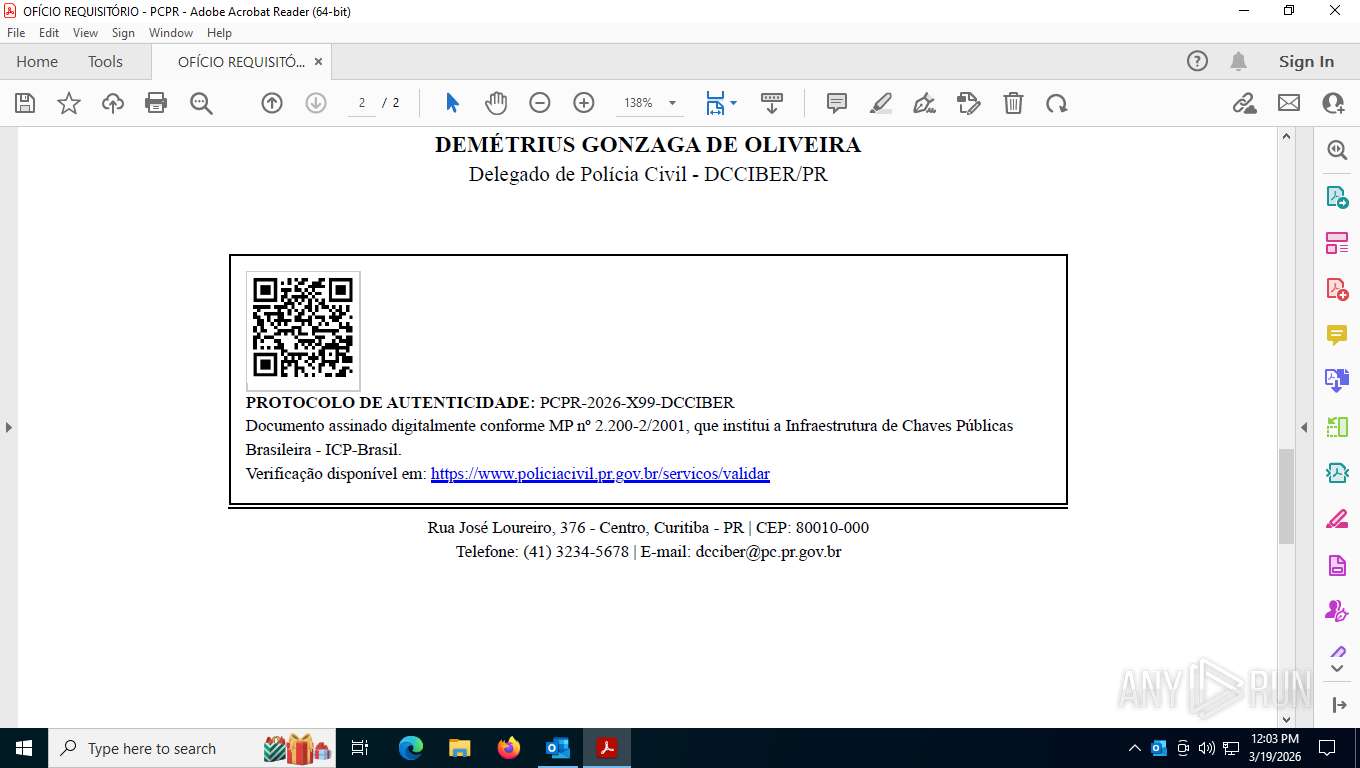1360x768 pixels.
Task: Go to previous page arrow
Action: (x=272, y=103)
